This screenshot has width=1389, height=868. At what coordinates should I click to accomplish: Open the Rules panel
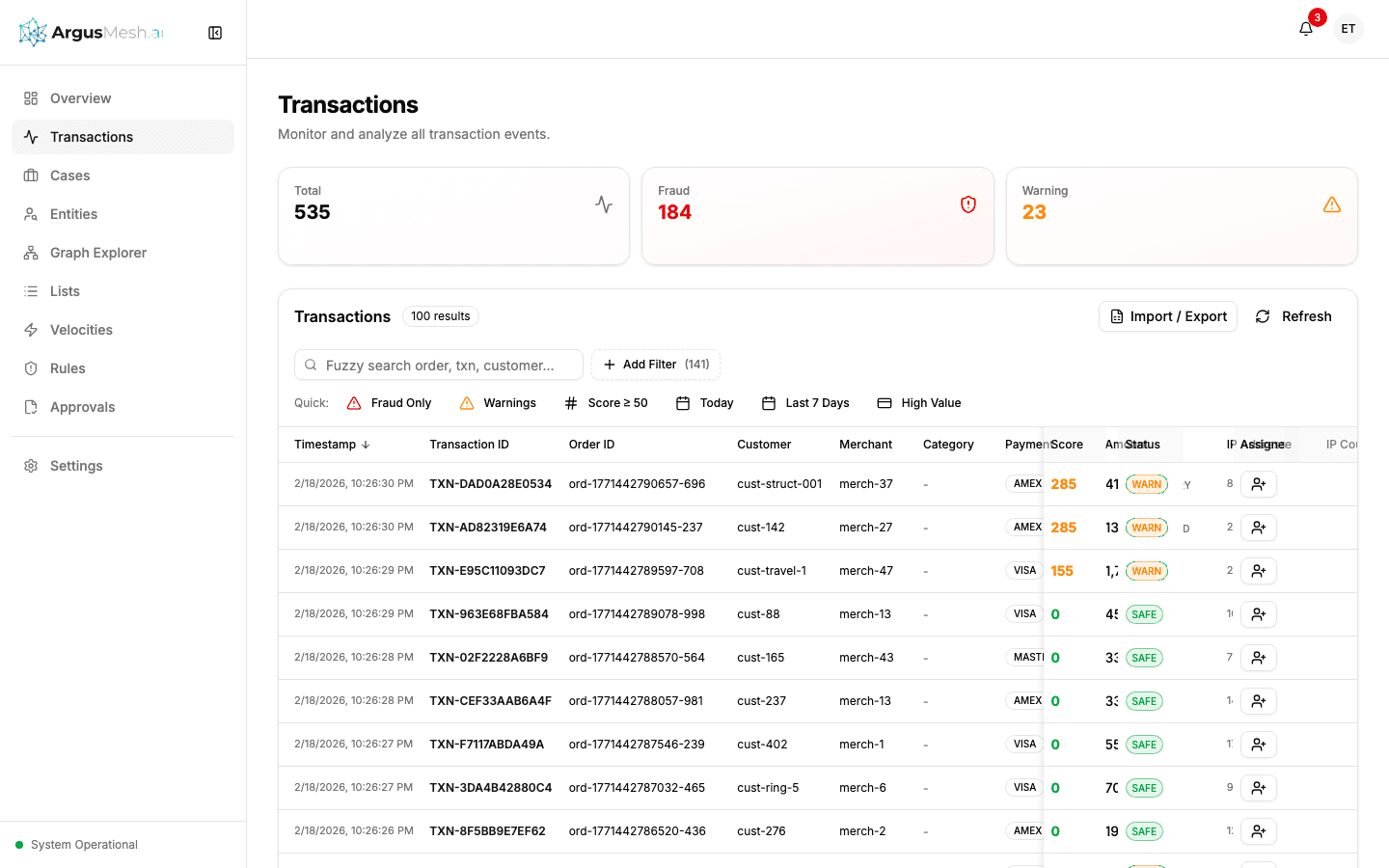(x=68, y=368)
